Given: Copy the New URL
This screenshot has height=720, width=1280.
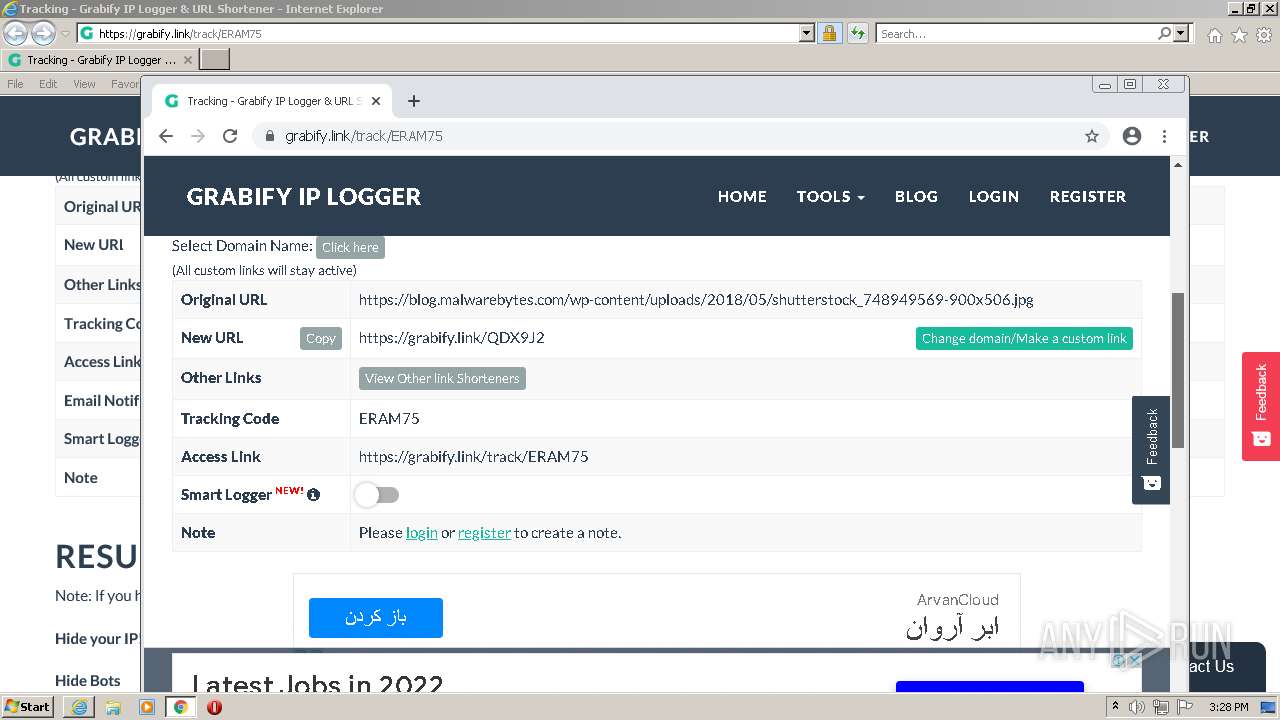Looking at the screenshot, I should [x=321, y=338].
